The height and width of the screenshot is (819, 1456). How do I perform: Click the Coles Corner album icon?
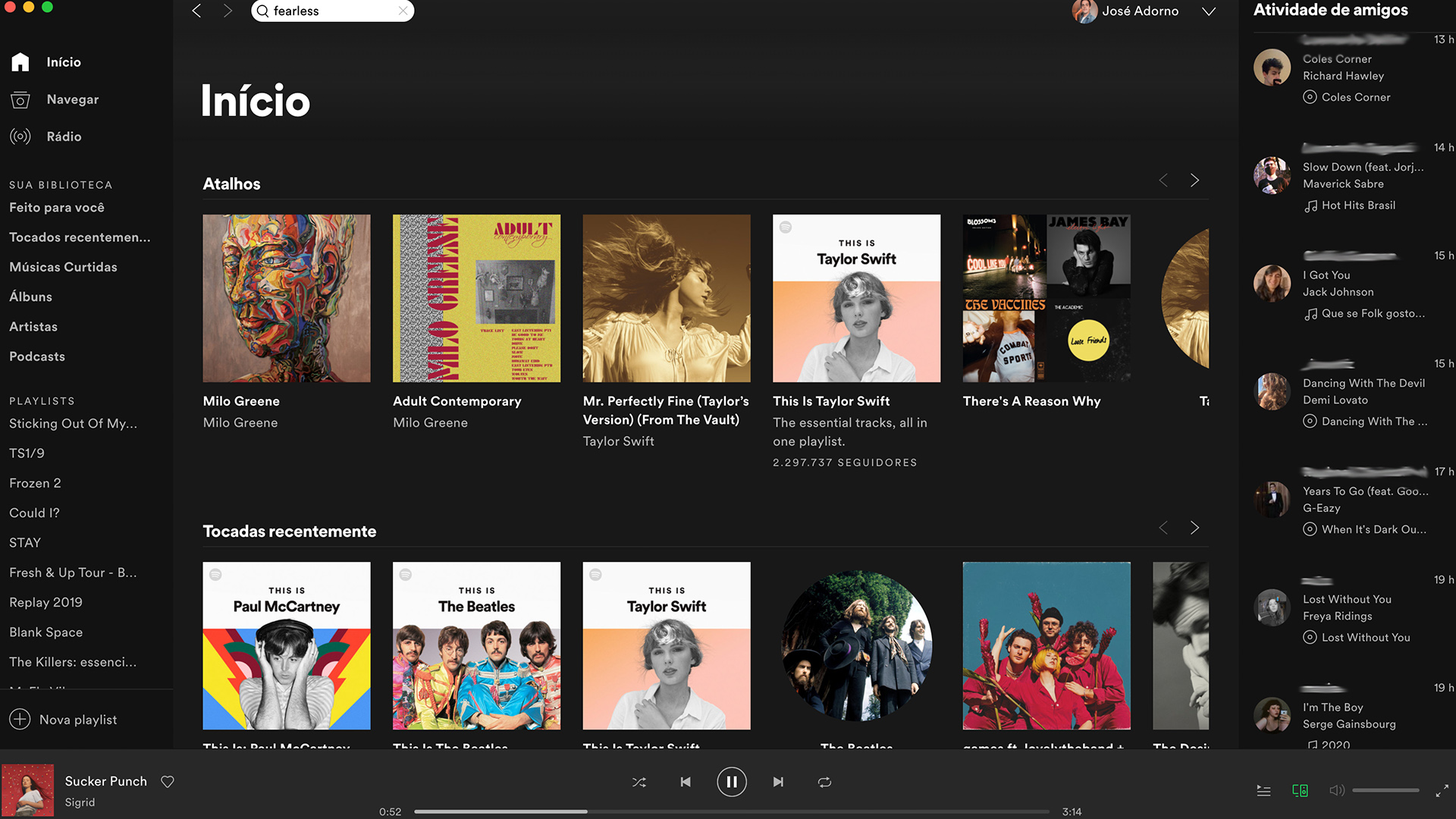pos(1310,97)
